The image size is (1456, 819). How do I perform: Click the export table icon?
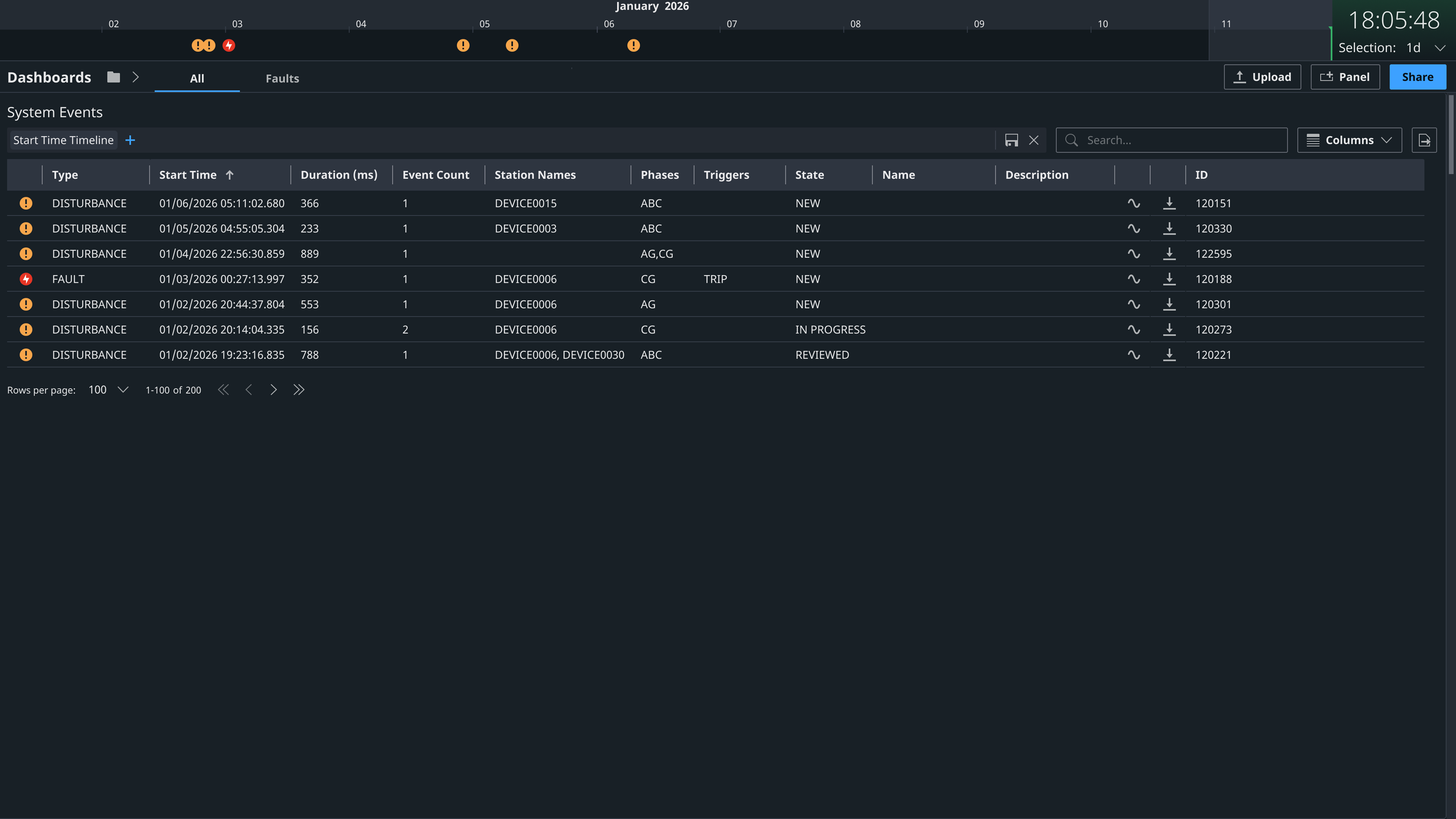tap(1424, 140)
